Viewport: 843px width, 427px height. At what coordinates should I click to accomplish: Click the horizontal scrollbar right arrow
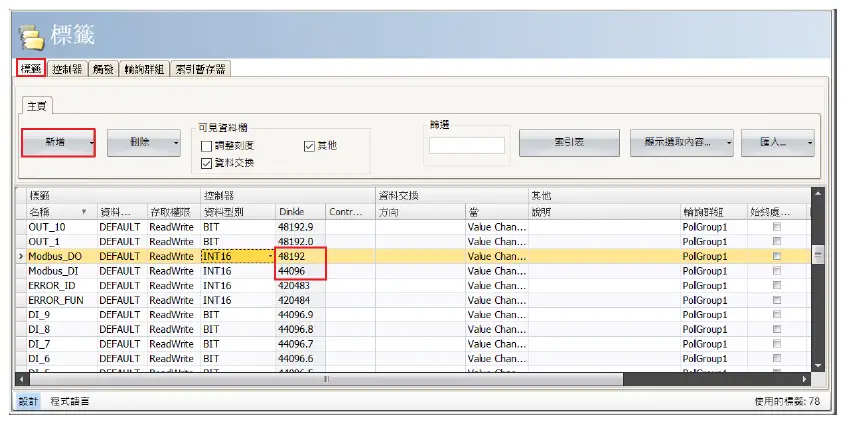(804, 379)
